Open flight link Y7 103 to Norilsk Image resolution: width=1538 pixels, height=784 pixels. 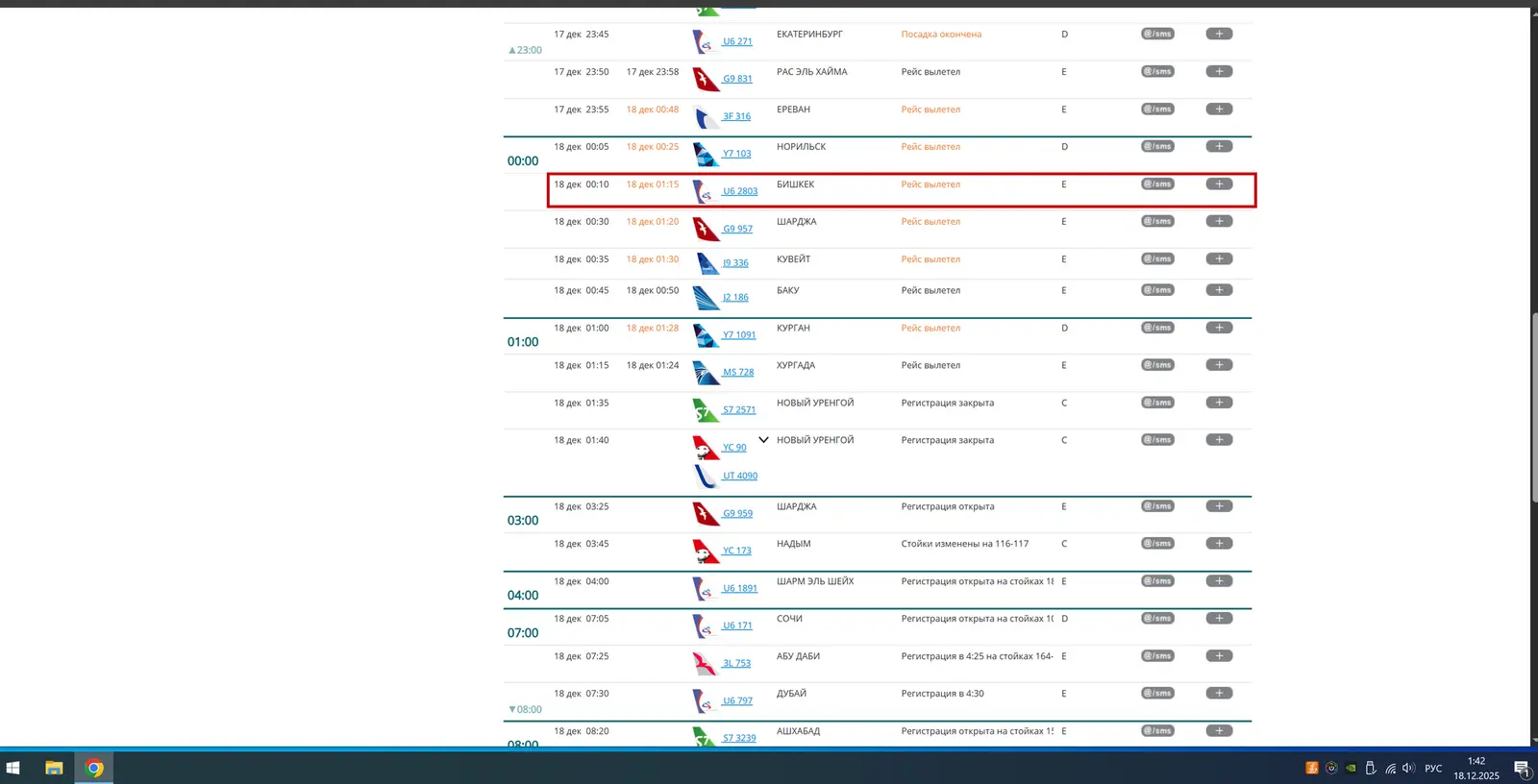(x=737, y=154)
